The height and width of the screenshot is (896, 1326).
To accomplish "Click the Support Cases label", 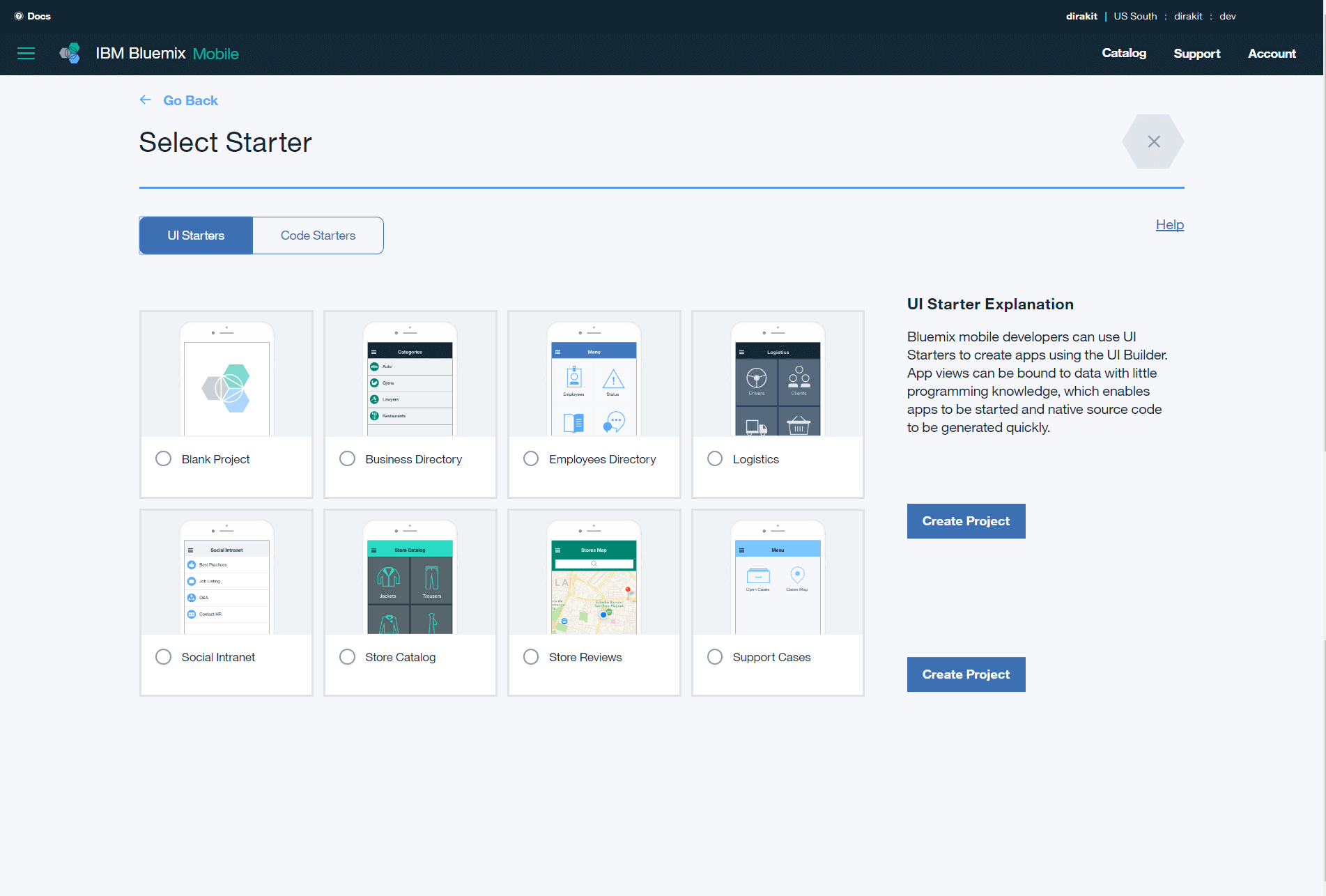I will pyautogui.click(x=771, y=657).
